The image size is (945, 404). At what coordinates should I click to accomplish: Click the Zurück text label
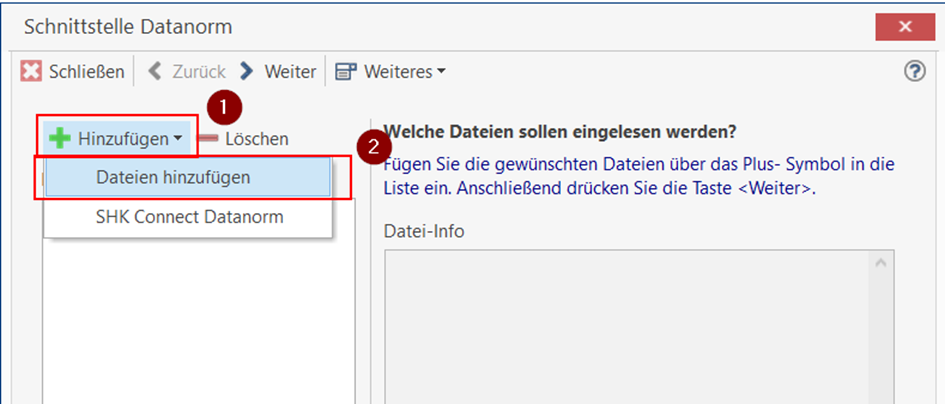coord(198,72)
